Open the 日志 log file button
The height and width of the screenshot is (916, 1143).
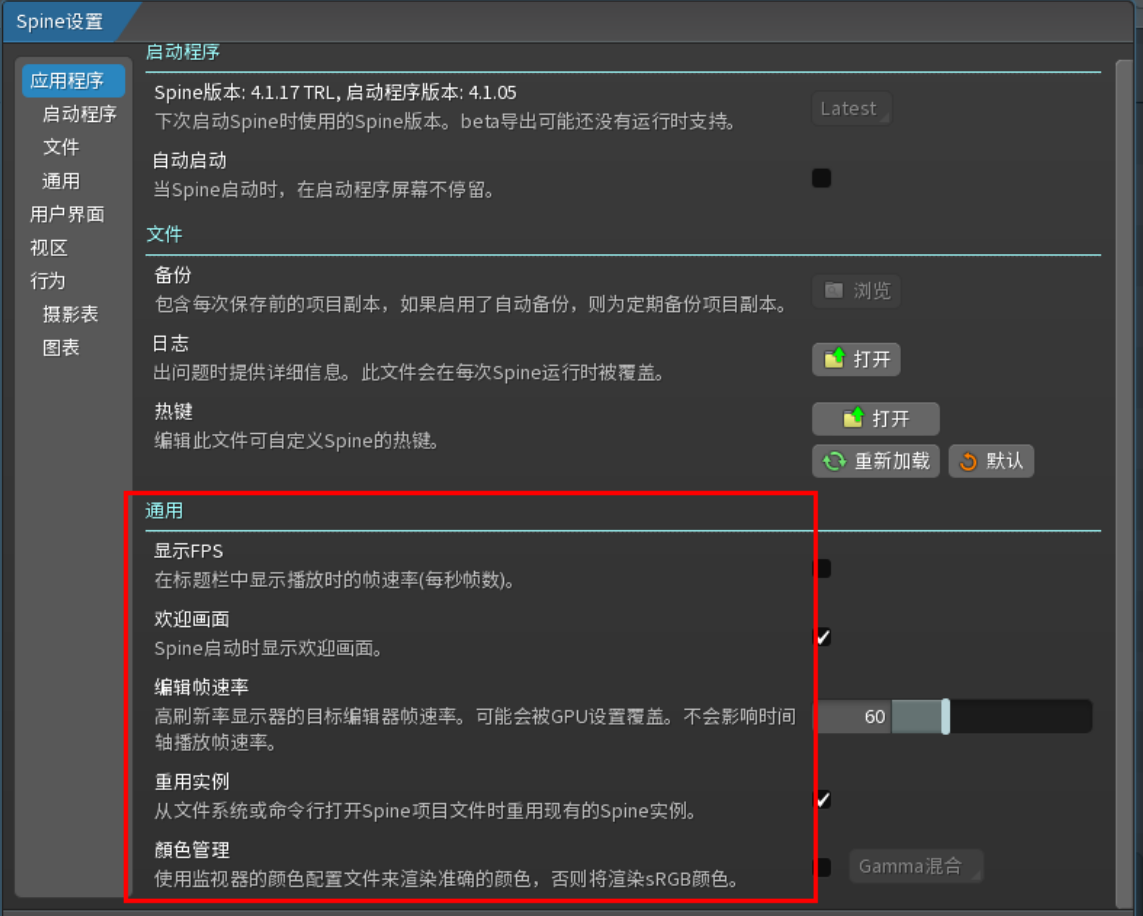pos(856,359)
